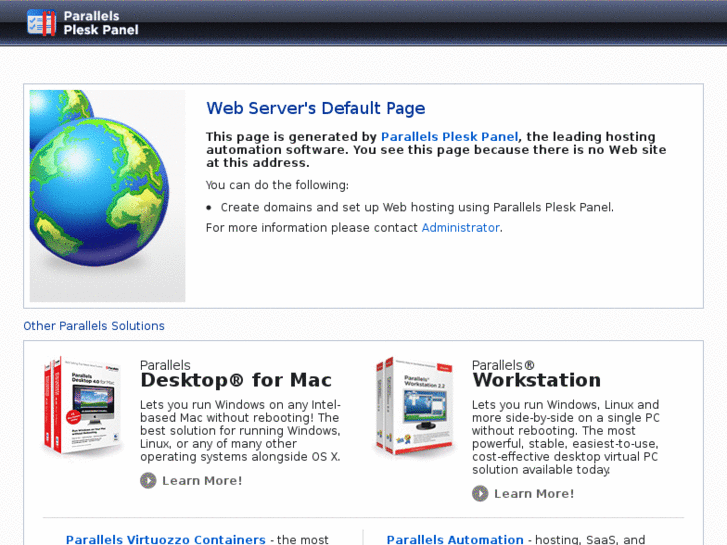Click the arrow icon beside Desktop Learn More
Viewport: 727px width, 545px height.
148,481
